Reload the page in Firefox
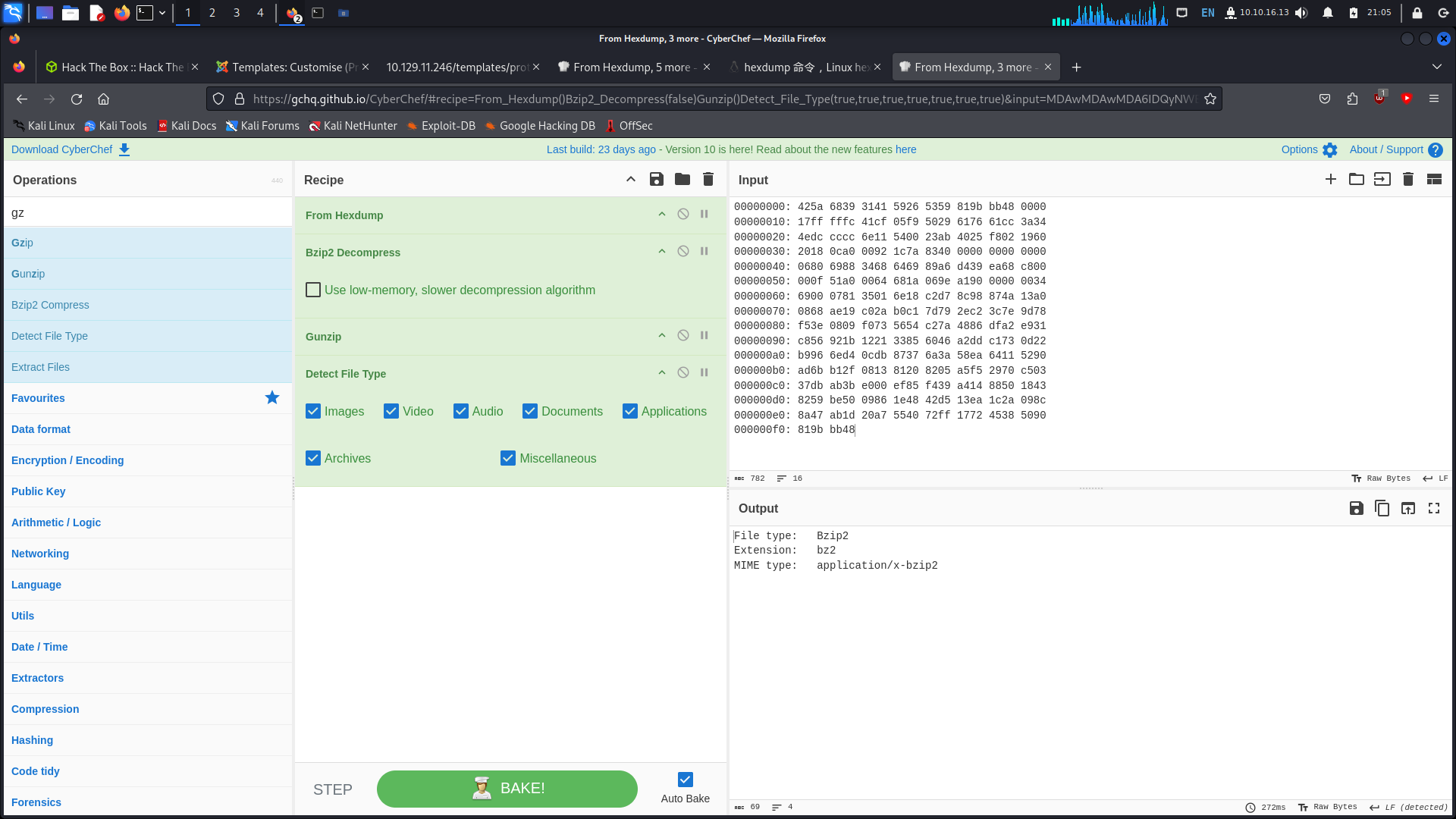1456x819 pixels. point(77,99)
